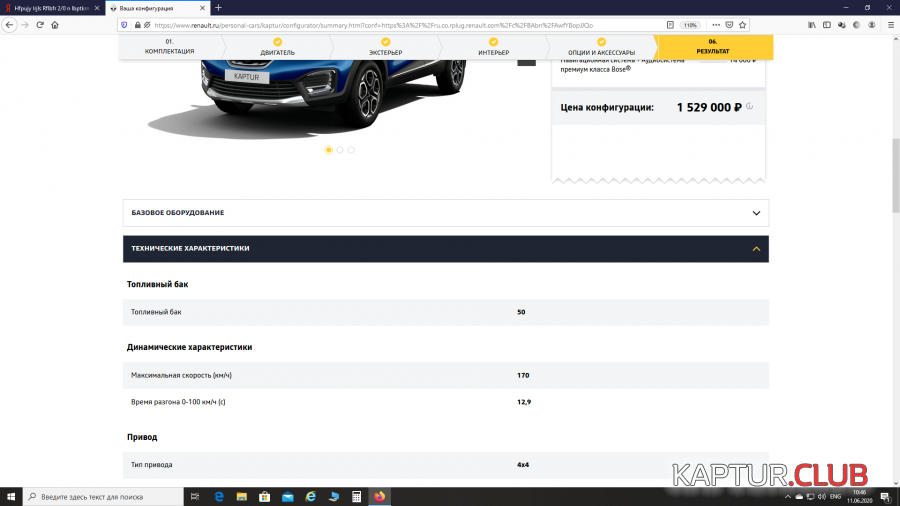The image size is (900, 506).
Task: Select the third car image dot
Action: tap(351, 150)
